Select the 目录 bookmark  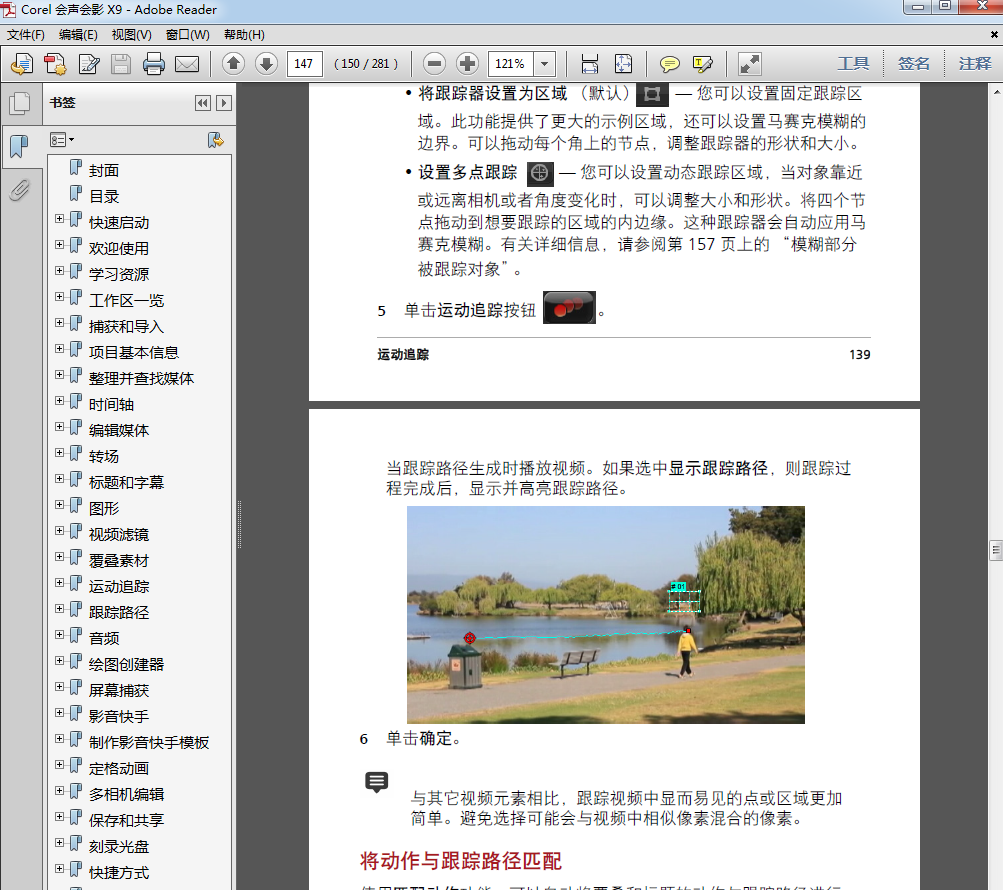click(x=104, y=197)
